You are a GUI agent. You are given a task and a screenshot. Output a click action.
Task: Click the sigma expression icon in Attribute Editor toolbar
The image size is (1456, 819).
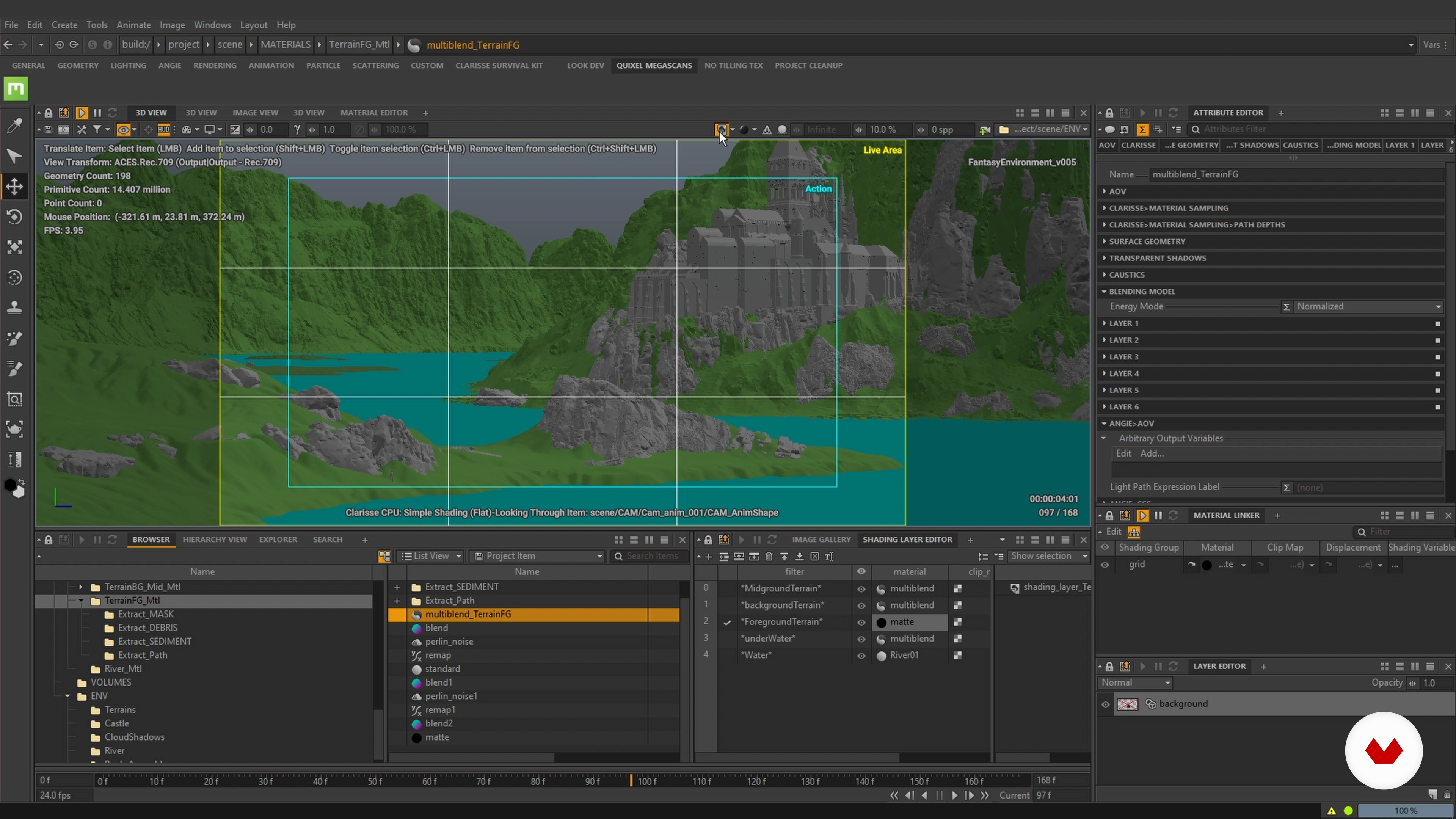click(x=1142, y=129)
